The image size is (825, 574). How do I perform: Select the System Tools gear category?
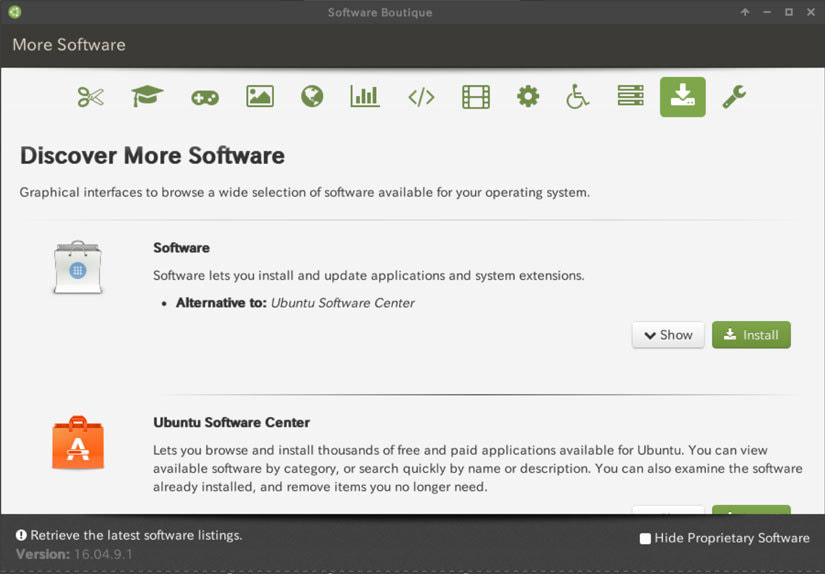(528, 97)
